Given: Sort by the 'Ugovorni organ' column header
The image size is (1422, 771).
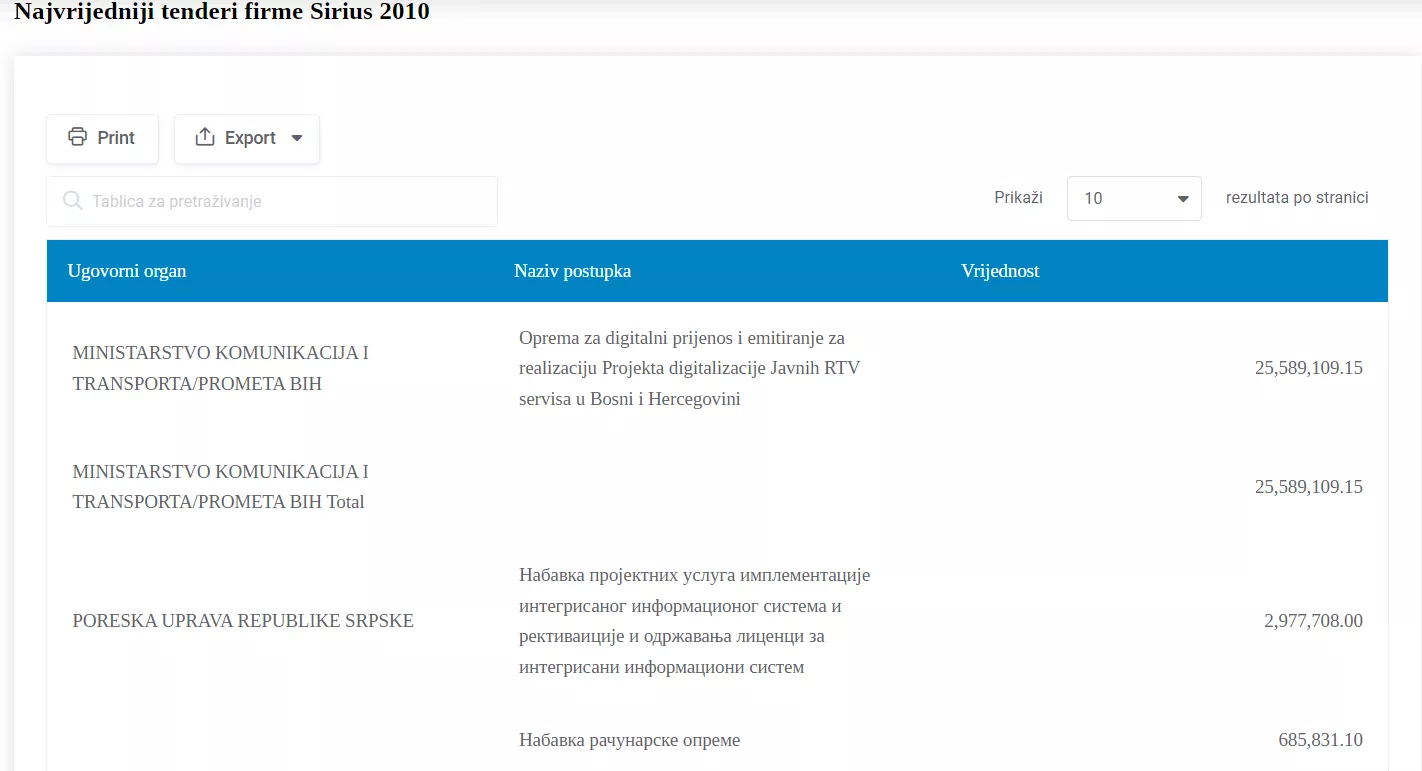Looking at the screenshot, I should (127, 271).
